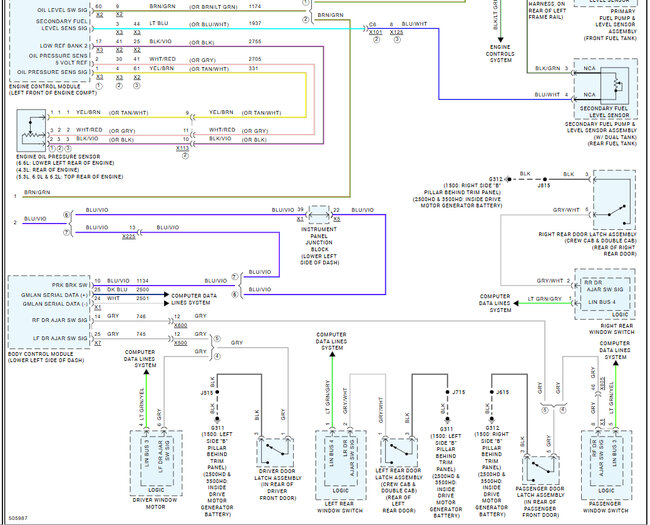Click the passenger door latch switch symbol
650x525 pixels.
(541, 469)
